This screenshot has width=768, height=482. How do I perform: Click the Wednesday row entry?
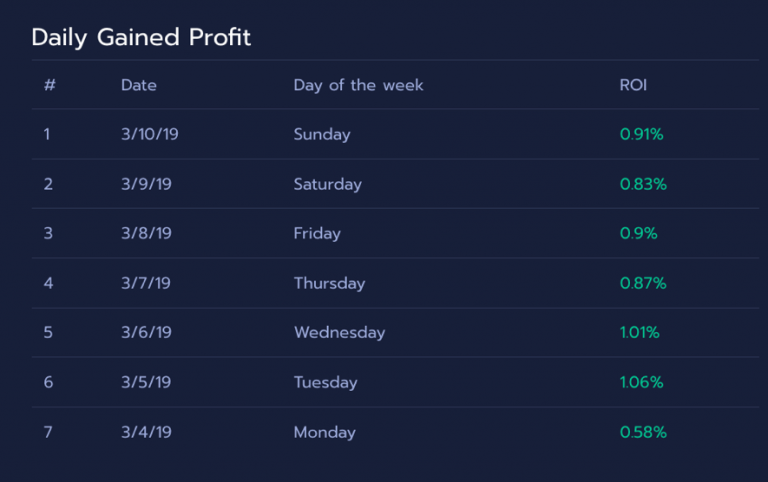(339, 332)
